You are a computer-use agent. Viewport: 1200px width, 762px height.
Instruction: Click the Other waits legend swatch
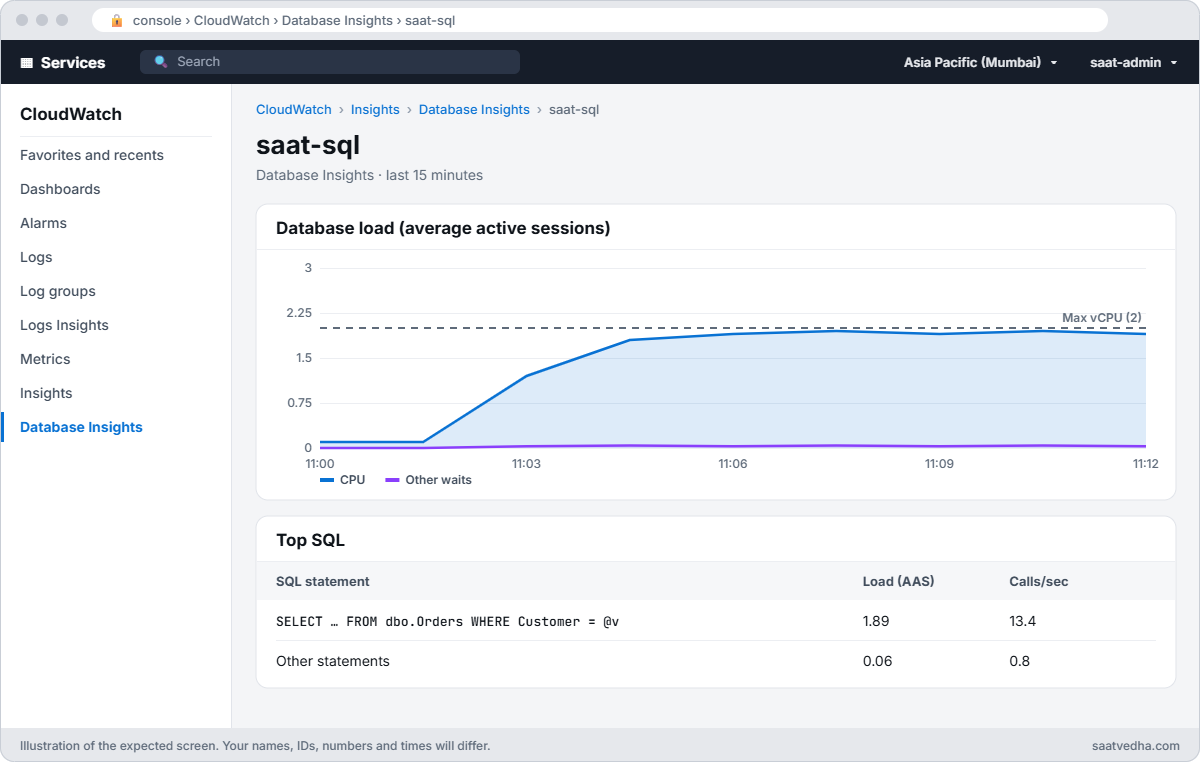click(x=392, y=480)
